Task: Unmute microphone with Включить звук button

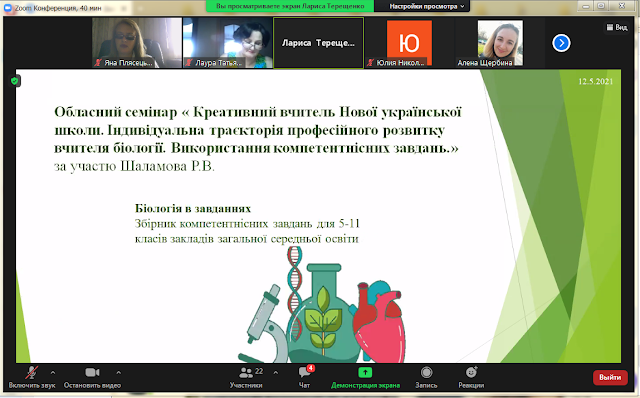Action: click(x=32, y=377)
